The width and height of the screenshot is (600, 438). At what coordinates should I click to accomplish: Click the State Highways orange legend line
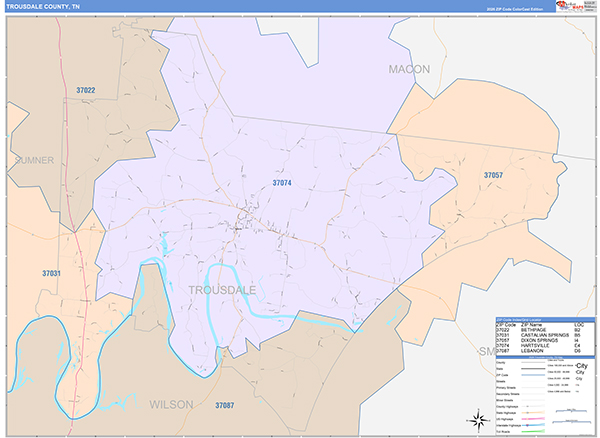[x=533, y=412]
